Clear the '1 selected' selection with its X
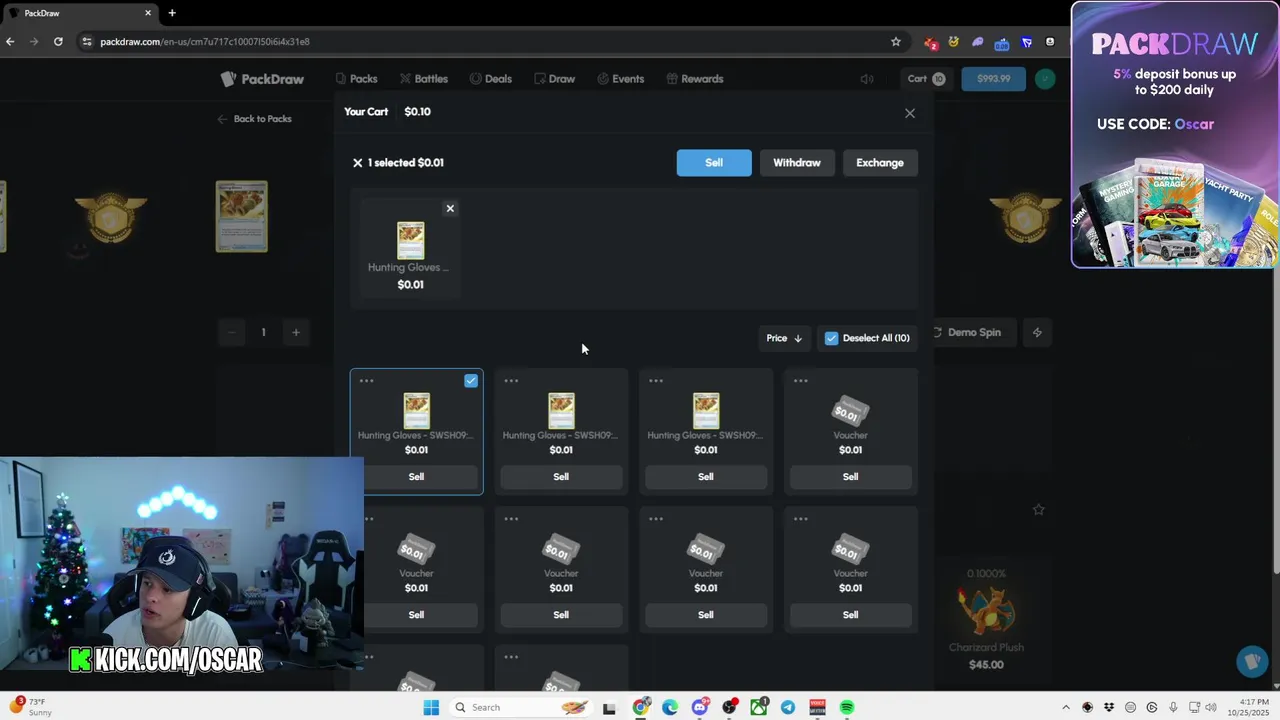 pyautogui.click(x=357, y=162)
